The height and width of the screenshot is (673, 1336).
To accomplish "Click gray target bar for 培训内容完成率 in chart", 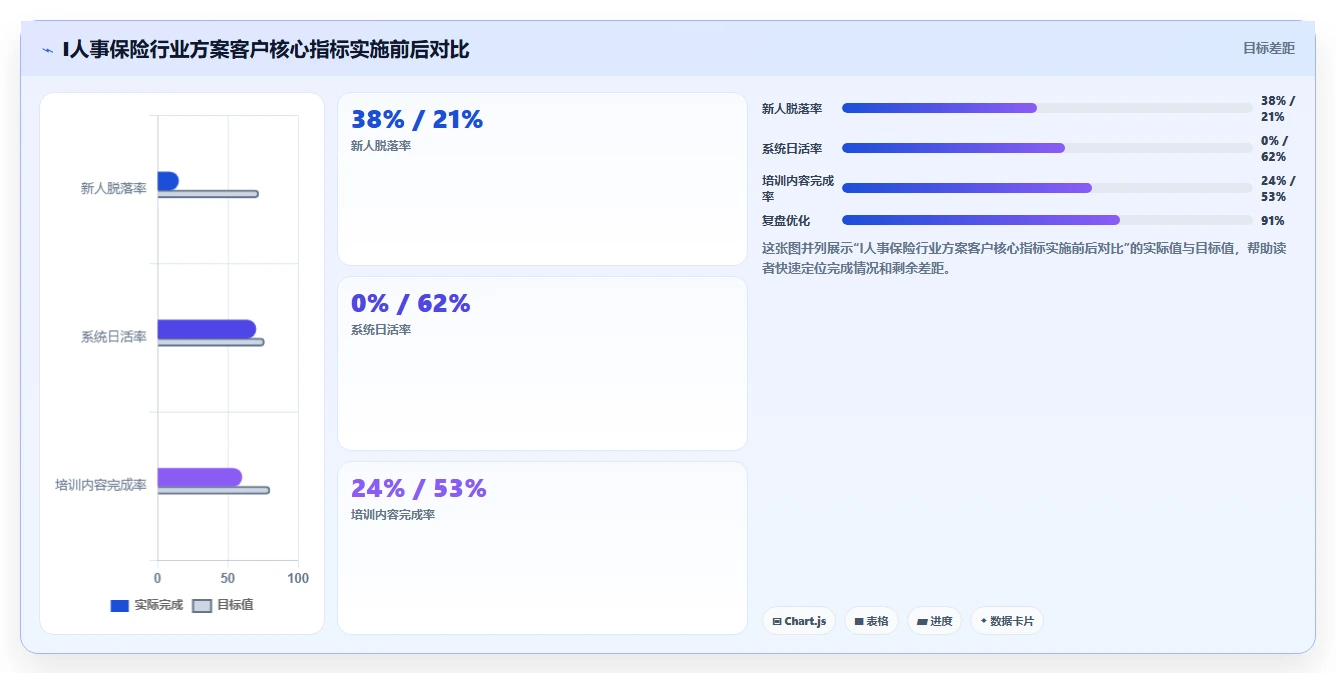I will [x=214, y=490].
